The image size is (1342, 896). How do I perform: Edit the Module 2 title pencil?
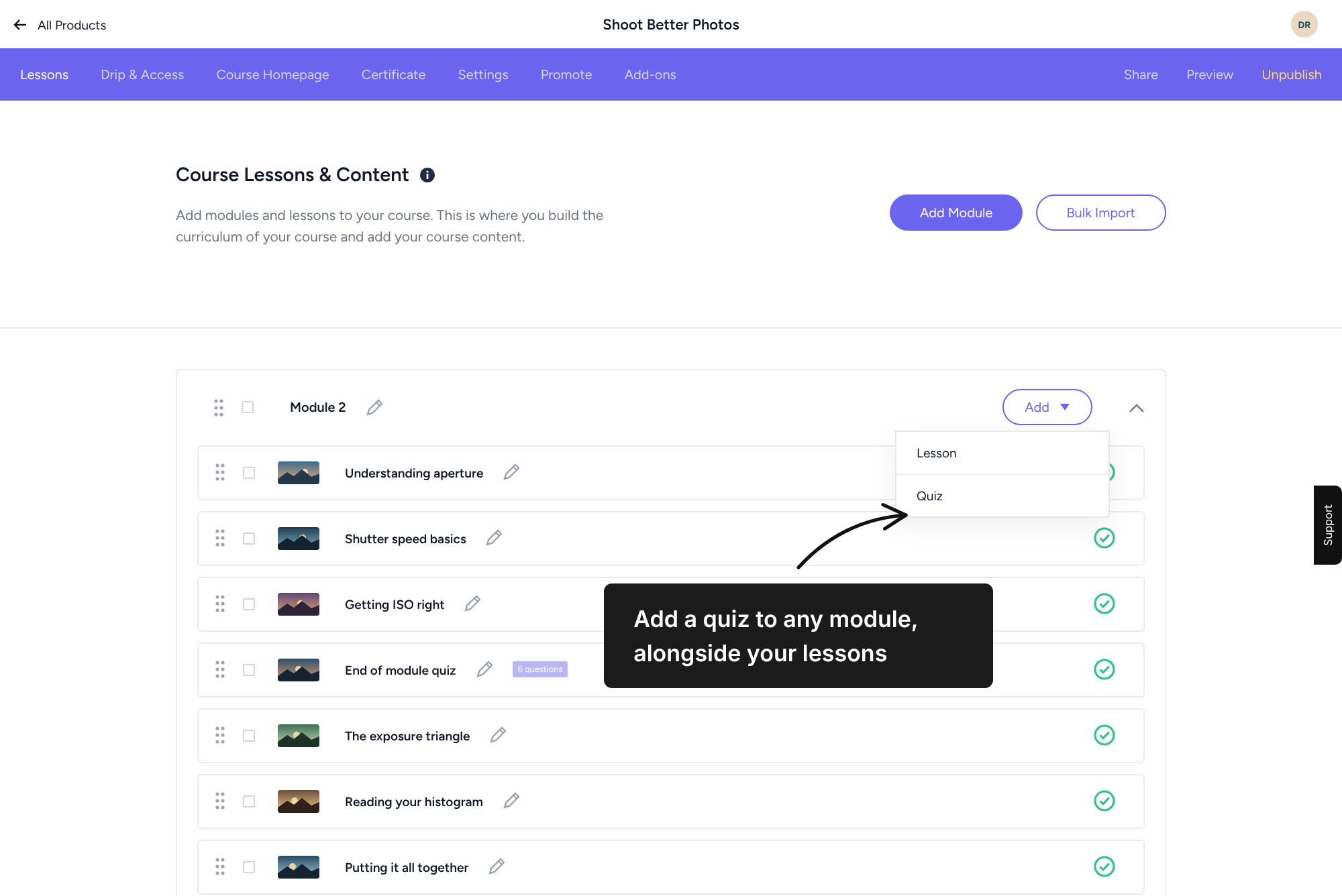click(x=374, y=407)
